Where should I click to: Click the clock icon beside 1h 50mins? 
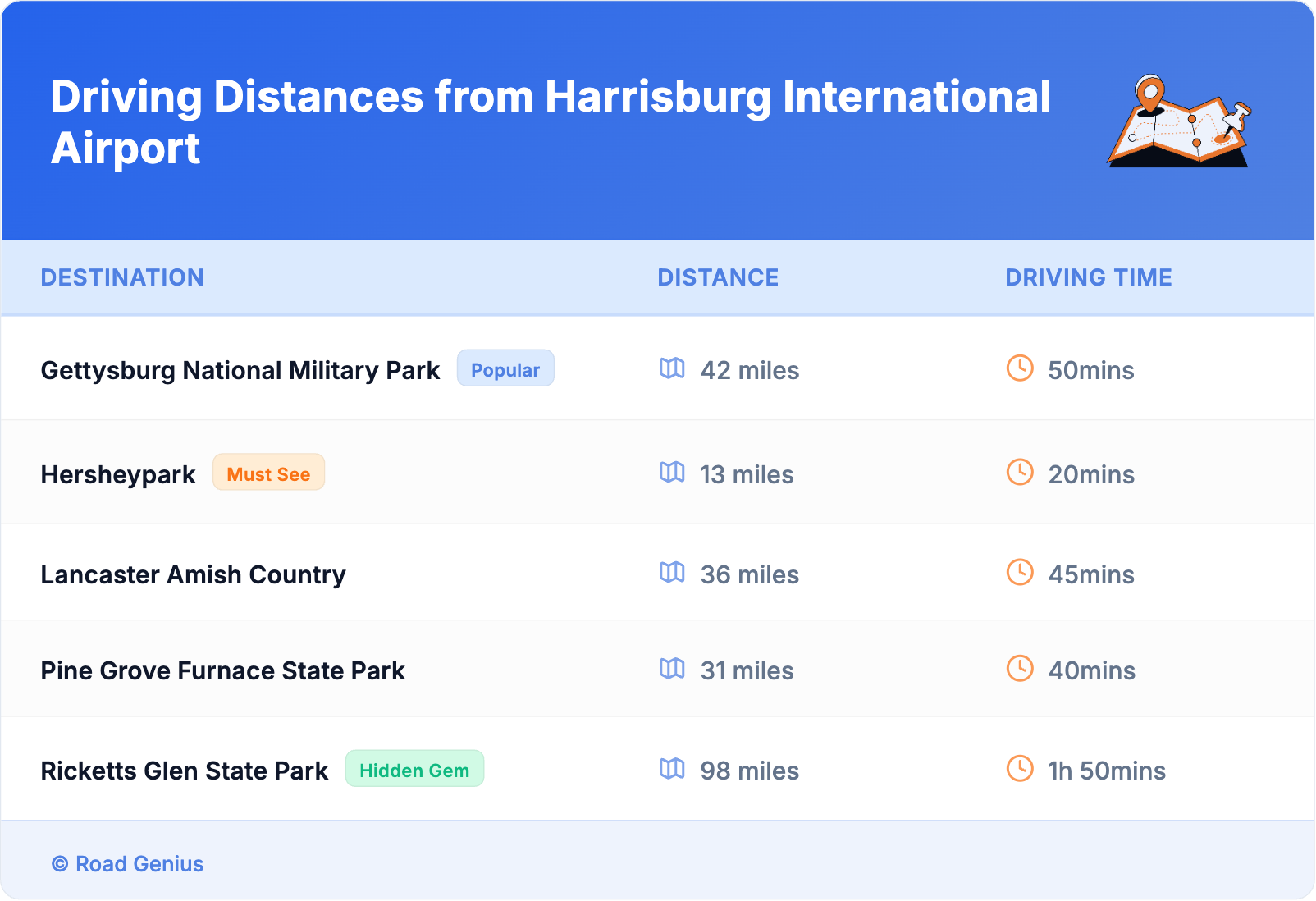[1020, 769]
